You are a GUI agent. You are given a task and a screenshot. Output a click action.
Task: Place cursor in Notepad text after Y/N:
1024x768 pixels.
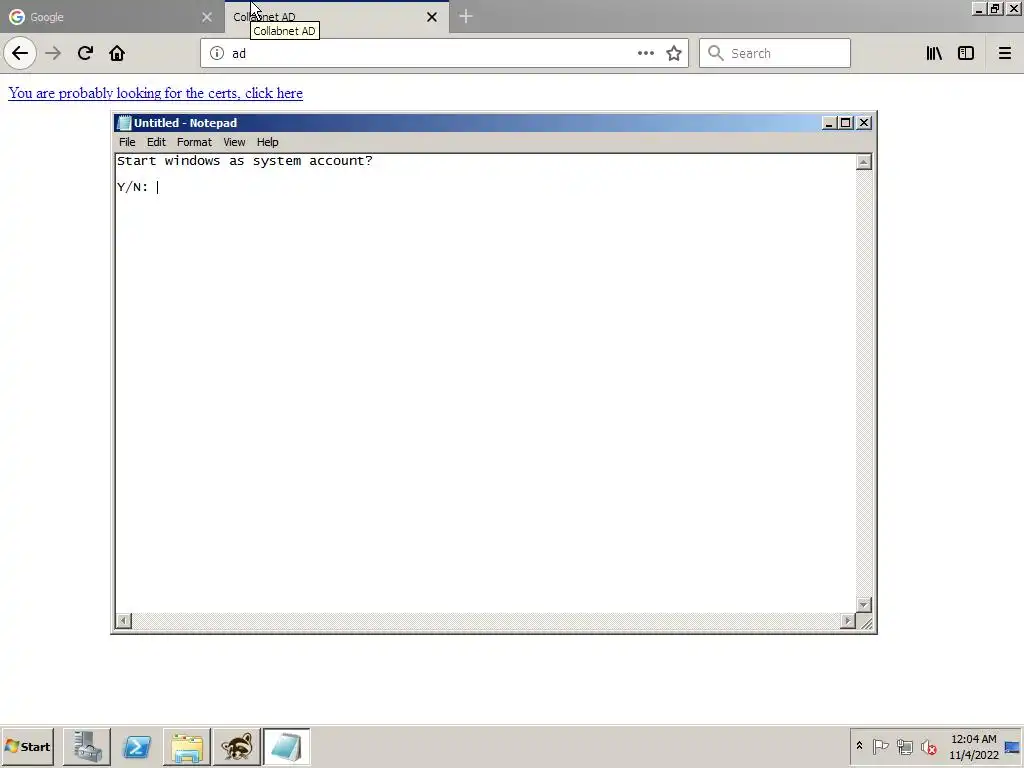click(158, 187)
